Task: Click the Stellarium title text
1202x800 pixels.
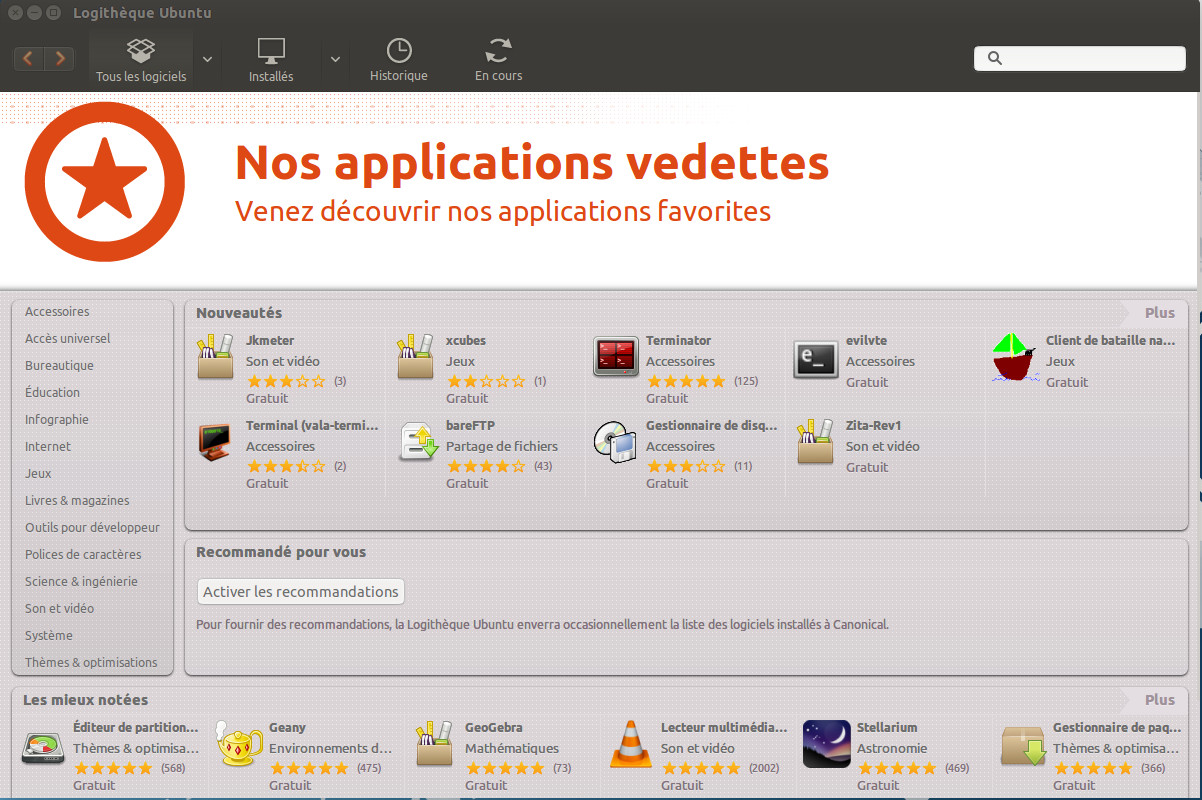Action: click(887, 728)
